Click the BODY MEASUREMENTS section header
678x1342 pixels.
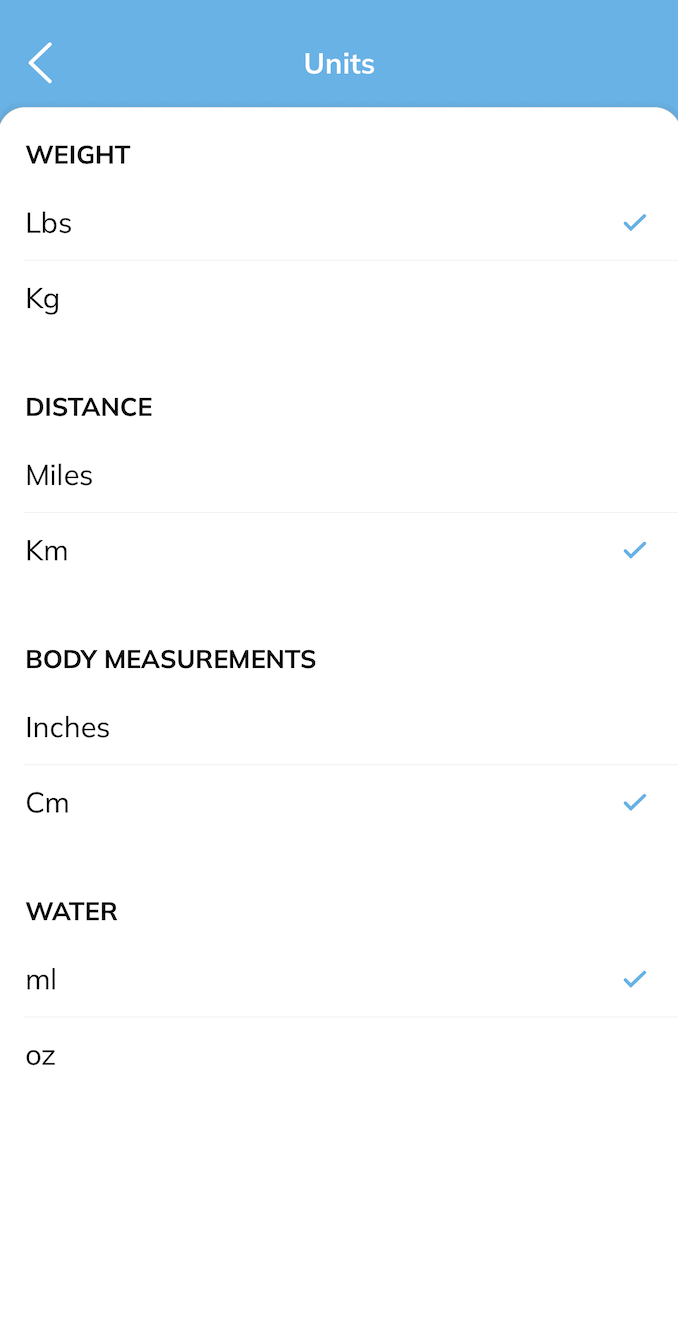171,659
